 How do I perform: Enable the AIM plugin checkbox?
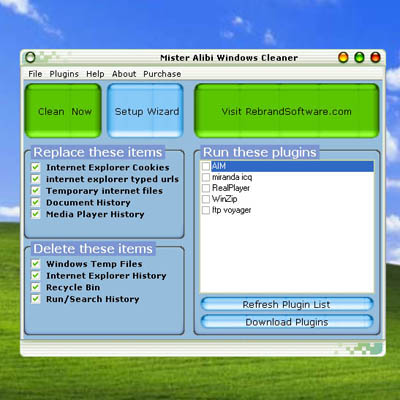pyautogui.click(x=206, y=166)
